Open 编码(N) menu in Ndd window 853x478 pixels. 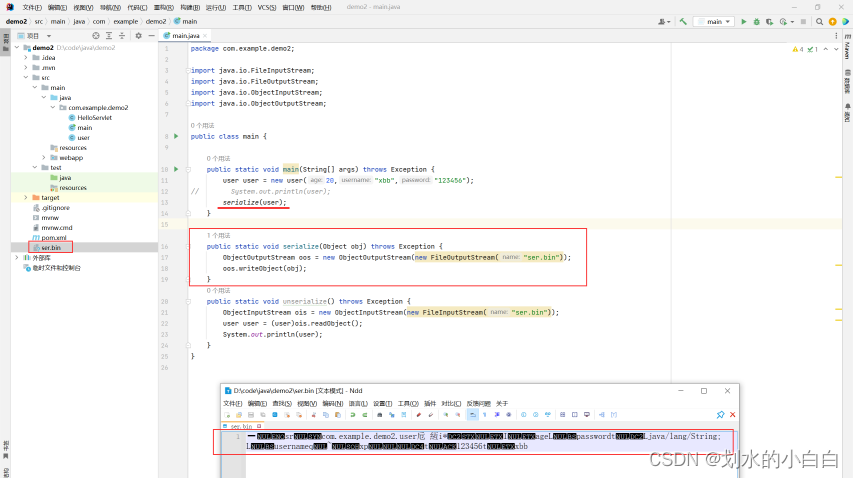click(332, 403)
